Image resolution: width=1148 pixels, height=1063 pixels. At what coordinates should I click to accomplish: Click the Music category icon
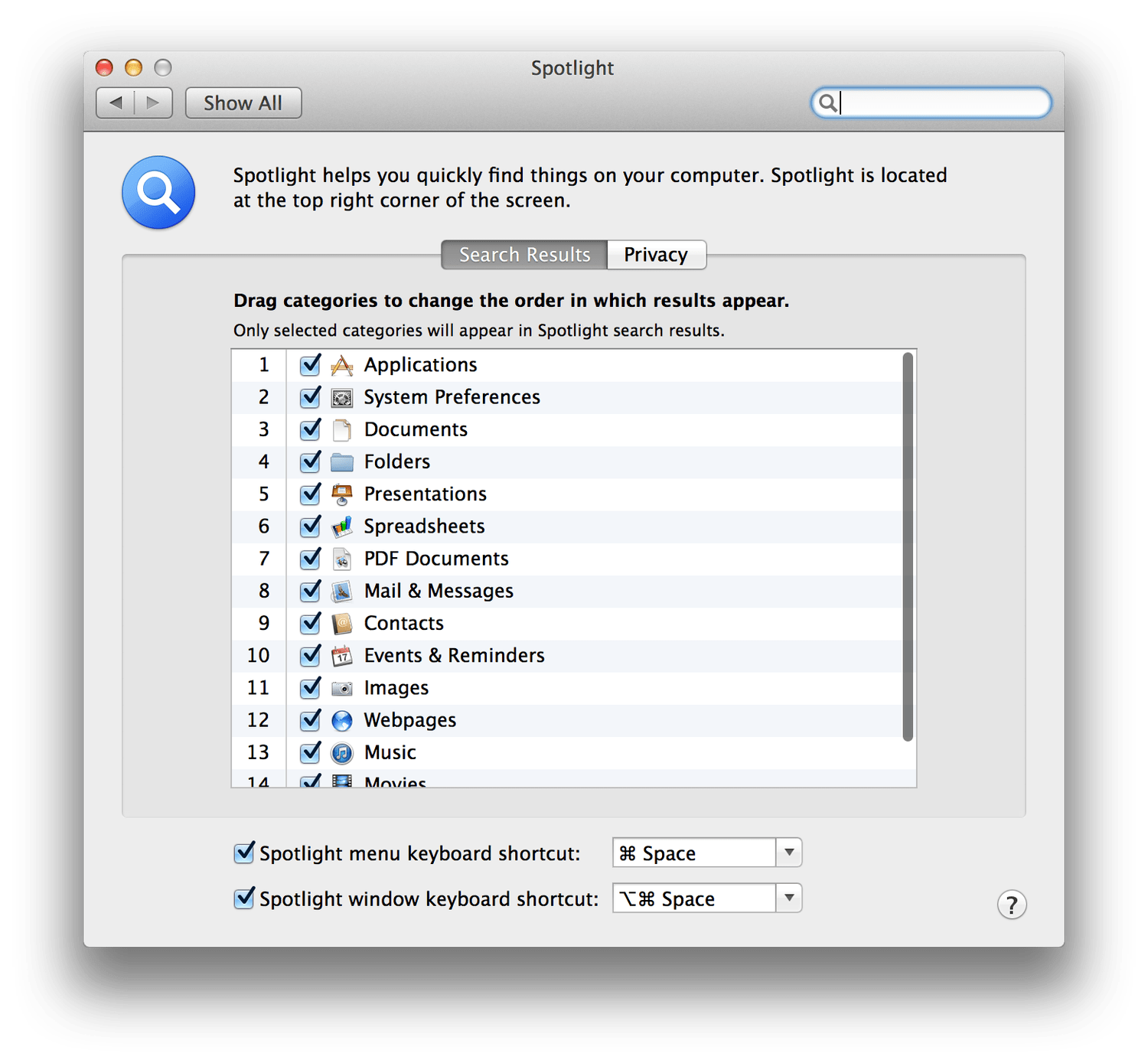point(342,753)
